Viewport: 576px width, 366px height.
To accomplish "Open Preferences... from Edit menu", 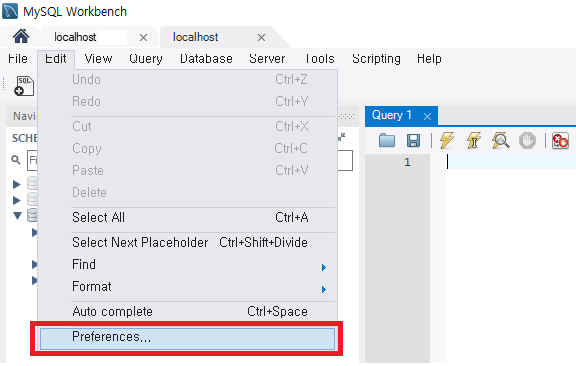I will (187, 338).
